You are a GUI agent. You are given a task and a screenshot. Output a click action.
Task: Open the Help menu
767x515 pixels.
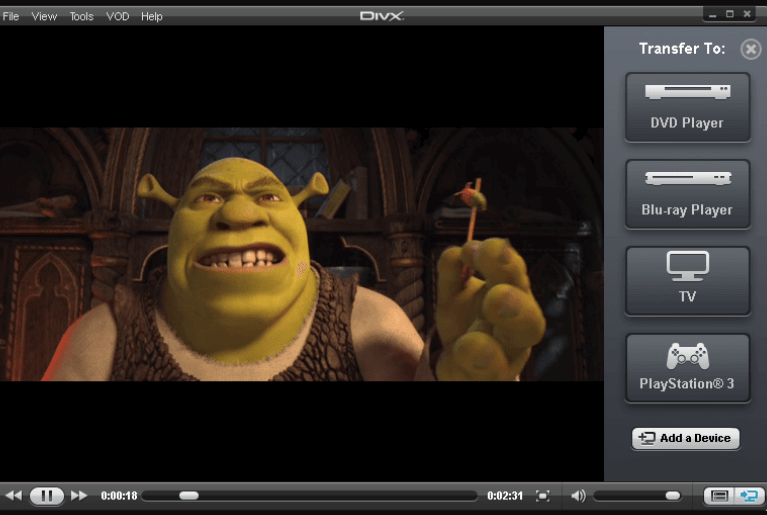point(152,16)
